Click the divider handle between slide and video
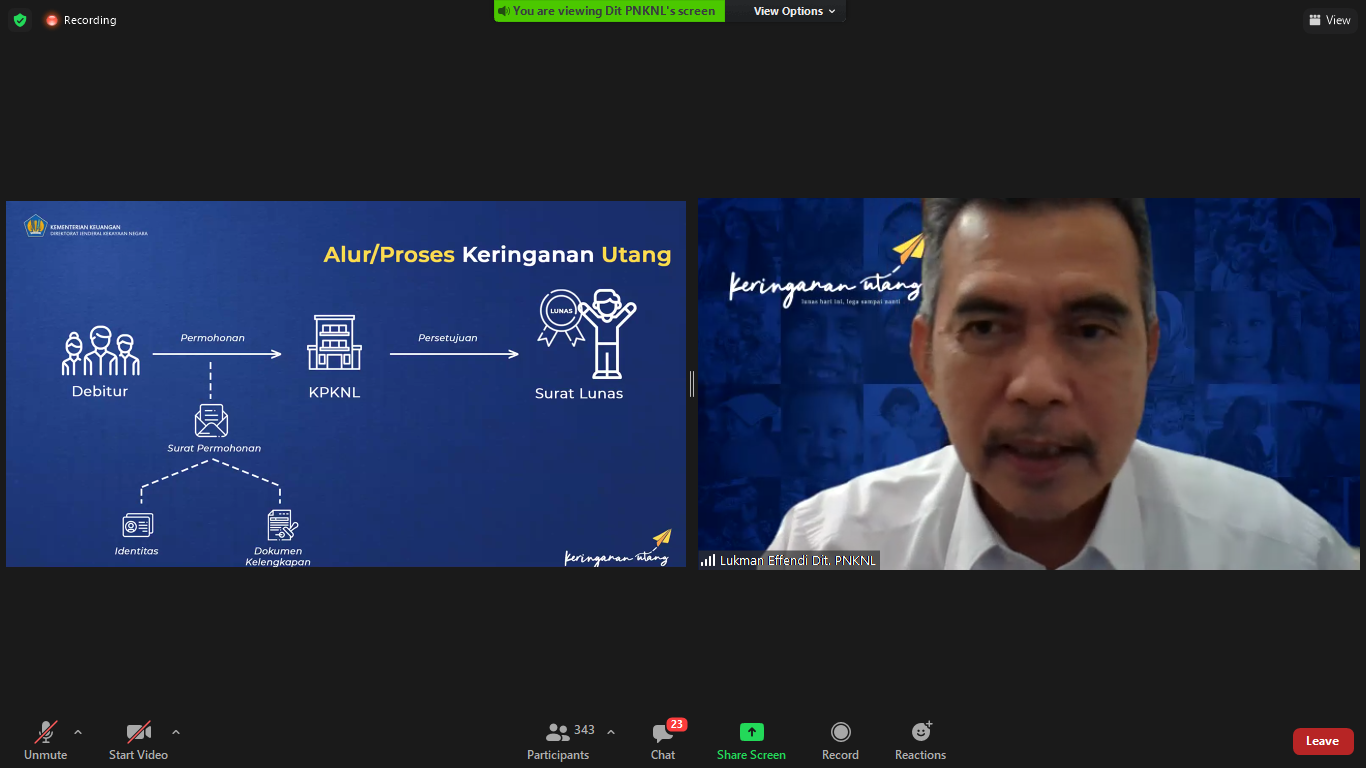The height and width of the screenshot is (768, 1366). pyautogui.click(x=692, y=383)
